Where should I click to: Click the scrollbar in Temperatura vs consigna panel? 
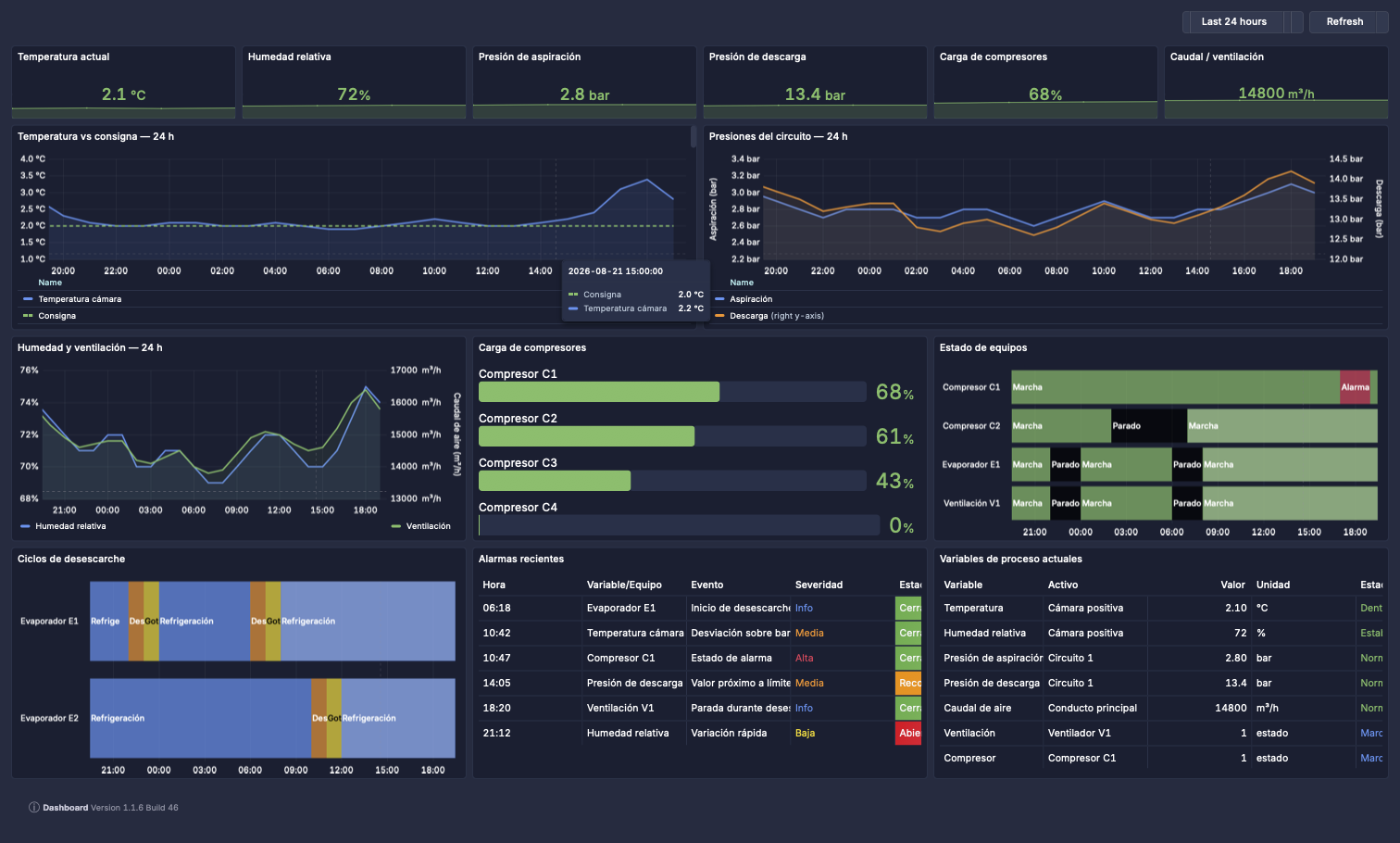(694, 137)
